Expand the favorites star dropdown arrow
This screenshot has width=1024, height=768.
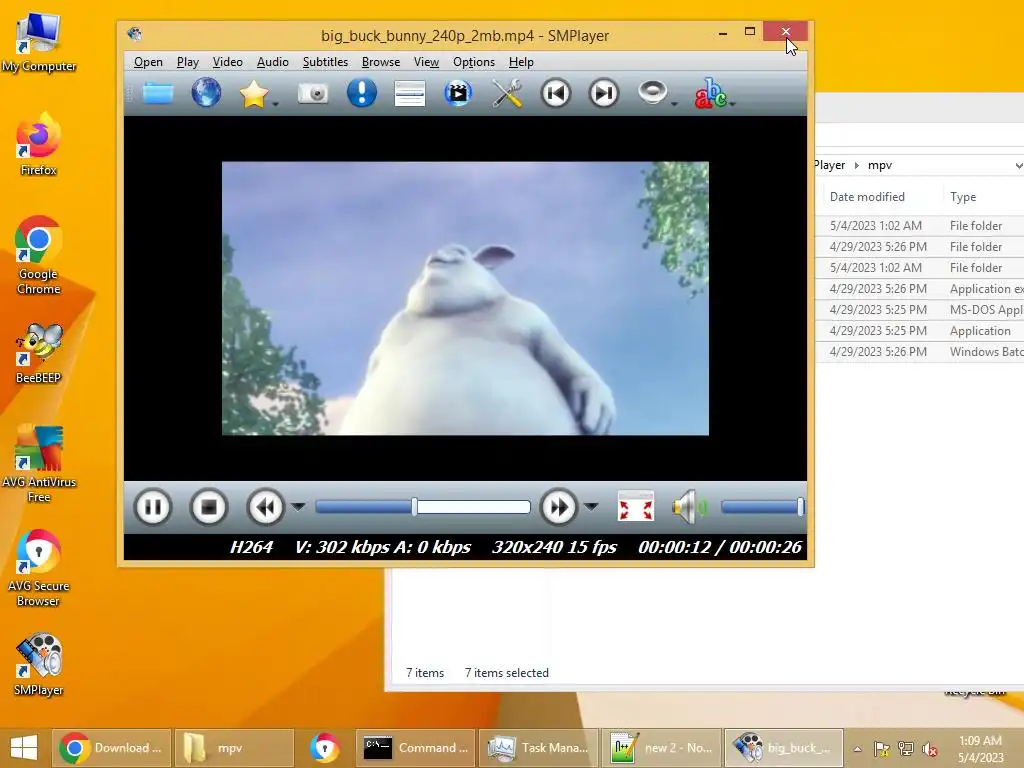point(276,103)
